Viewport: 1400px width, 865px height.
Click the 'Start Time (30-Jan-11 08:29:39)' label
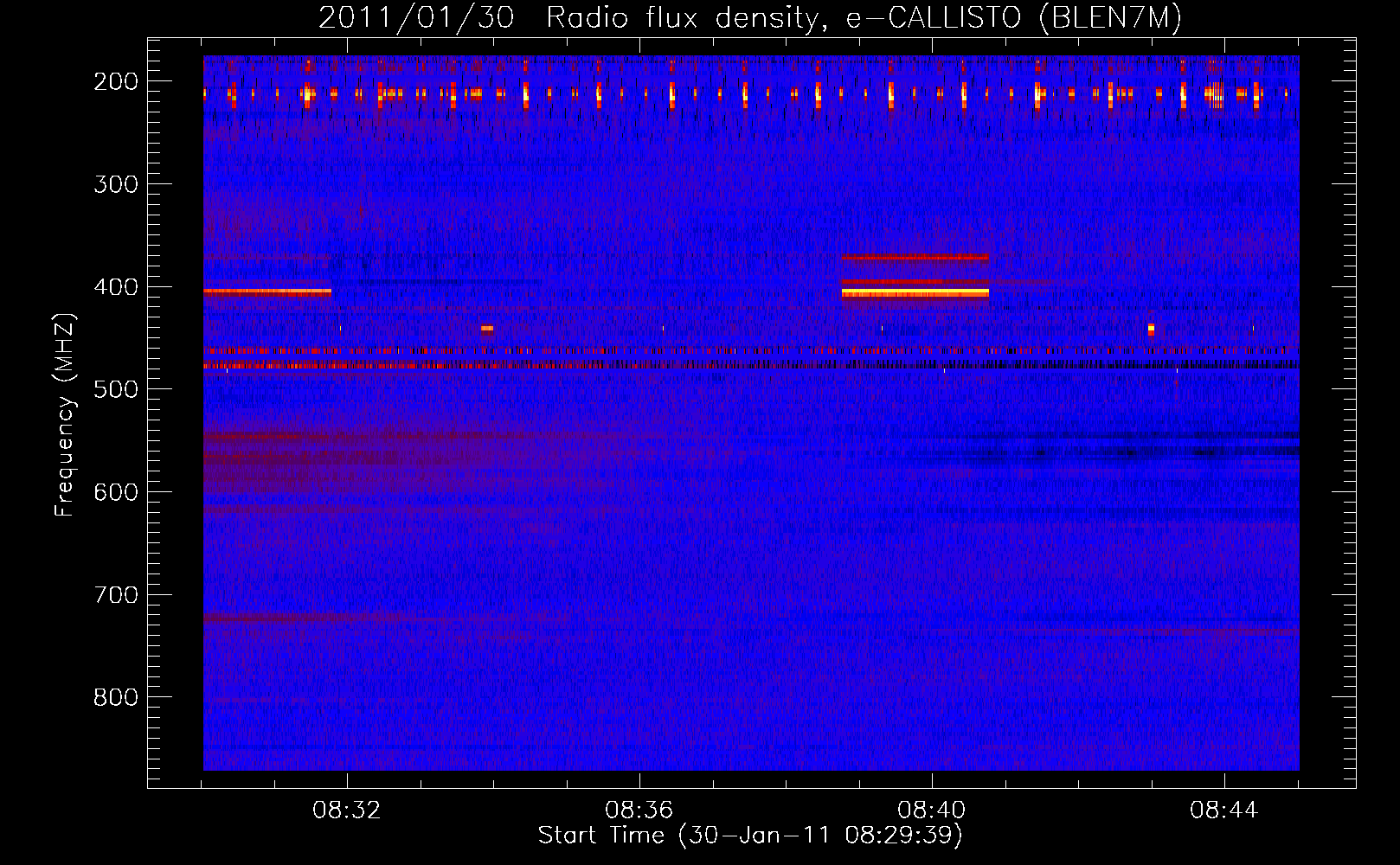(x=750, y=836)
